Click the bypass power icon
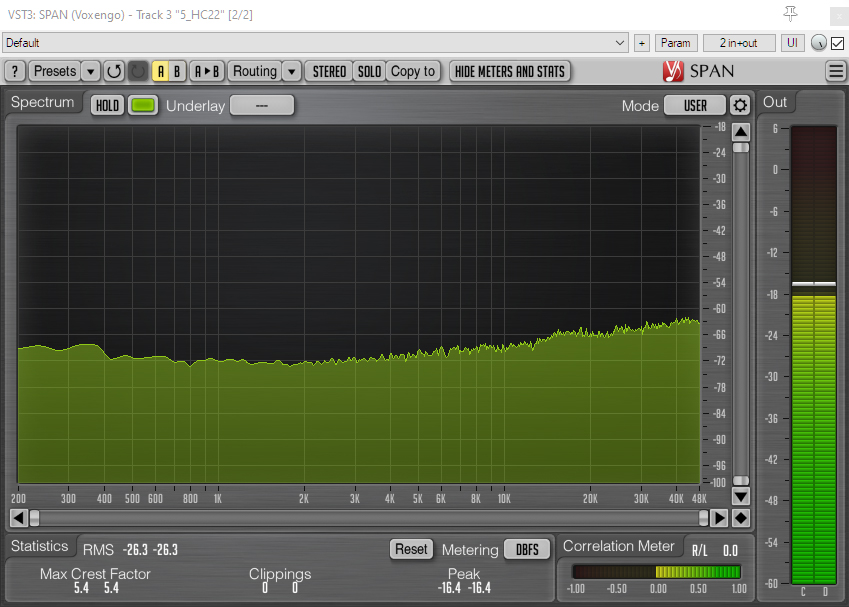 pos(138,71)
